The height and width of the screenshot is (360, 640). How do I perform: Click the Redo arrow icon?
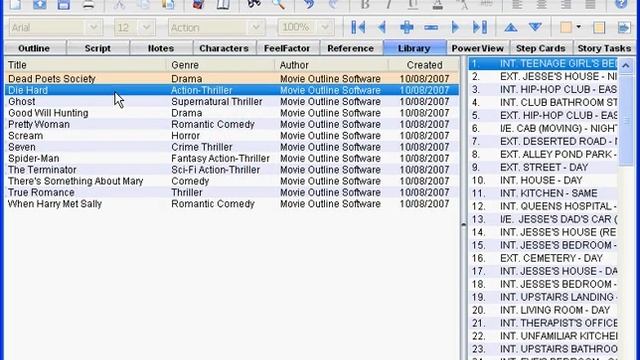[333, 4]
